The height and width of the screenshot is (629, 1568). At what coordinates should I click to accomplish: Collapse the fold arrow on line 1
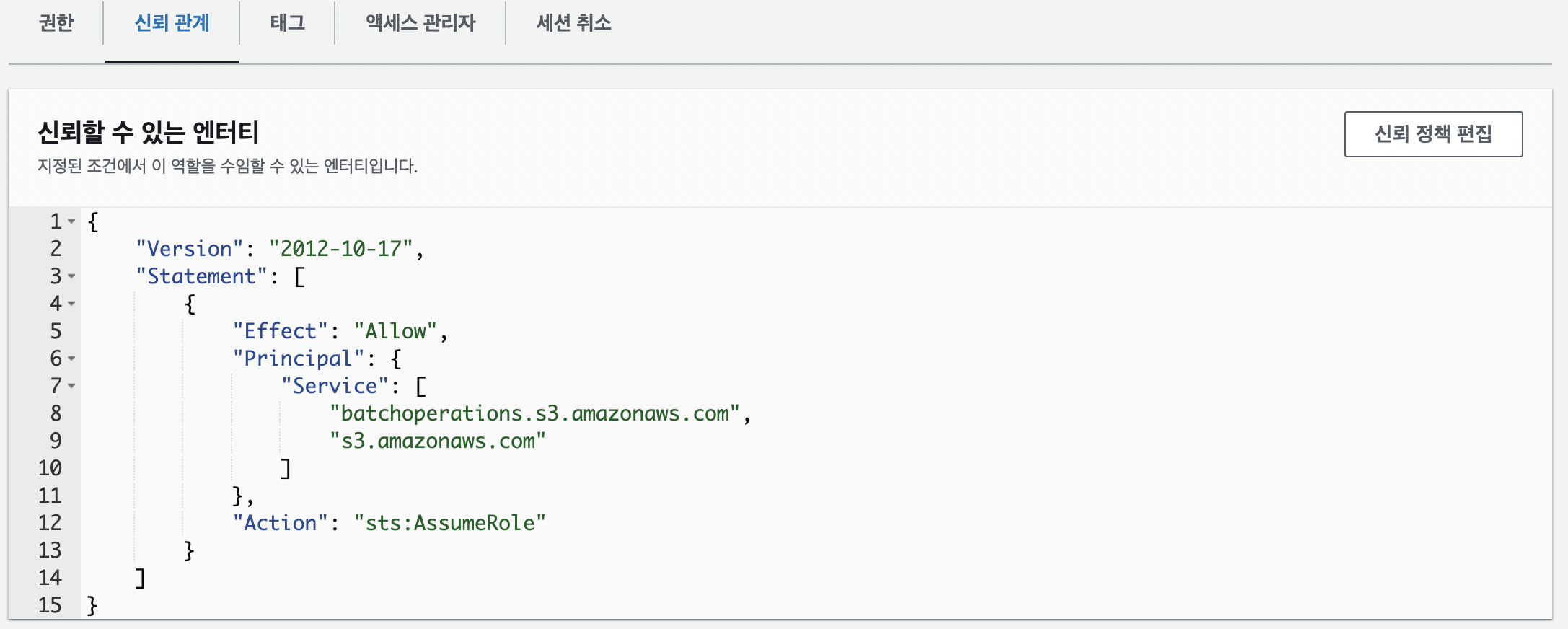(71, 221)
